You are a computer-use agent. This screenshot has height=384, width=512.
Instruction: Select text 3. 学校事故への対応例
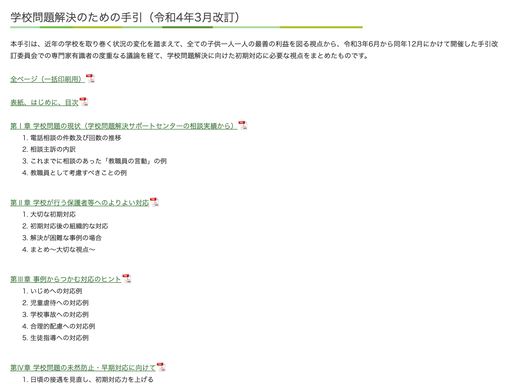[55, 314]
